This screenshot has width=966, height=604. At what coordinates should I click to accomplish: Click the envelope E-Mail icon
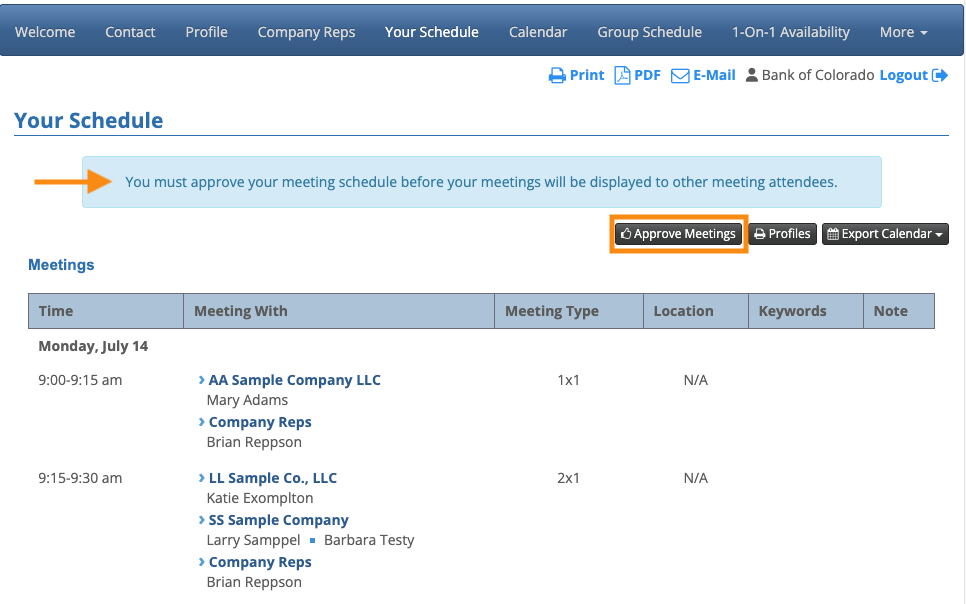[x=680, y=76]
